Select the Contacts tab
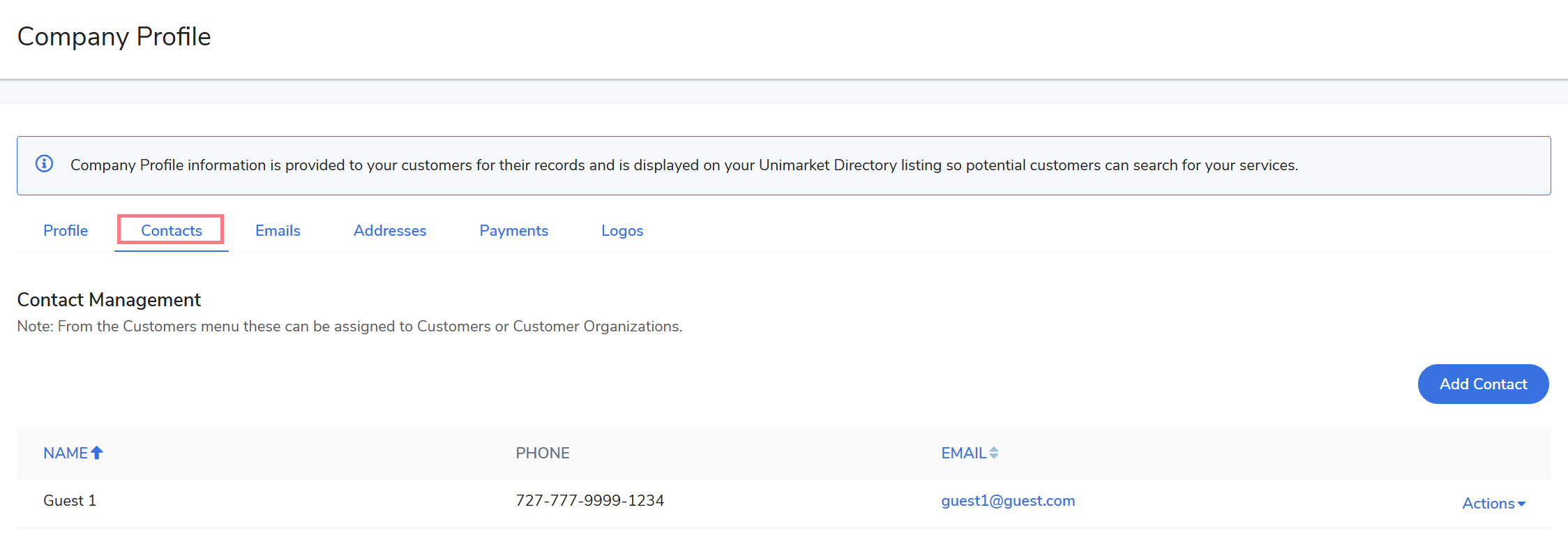This screenshot has height=533, width=1568. [x=171, y=231]
